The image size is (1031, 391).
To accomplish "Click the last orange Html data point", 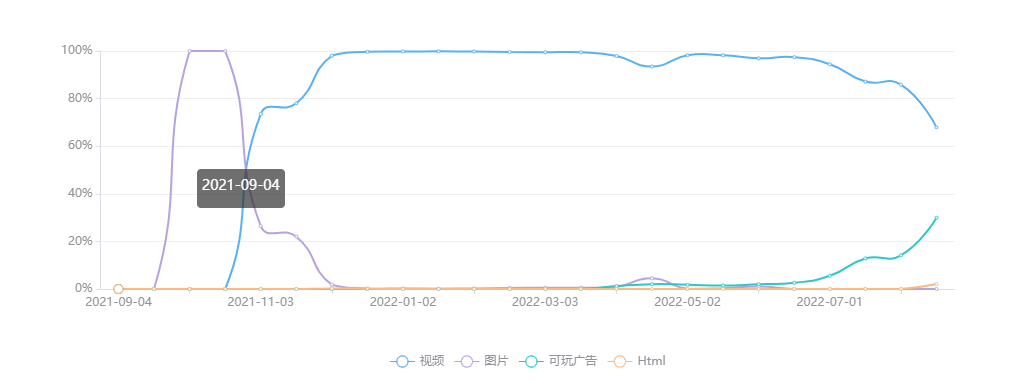I will tap(936, 284).
